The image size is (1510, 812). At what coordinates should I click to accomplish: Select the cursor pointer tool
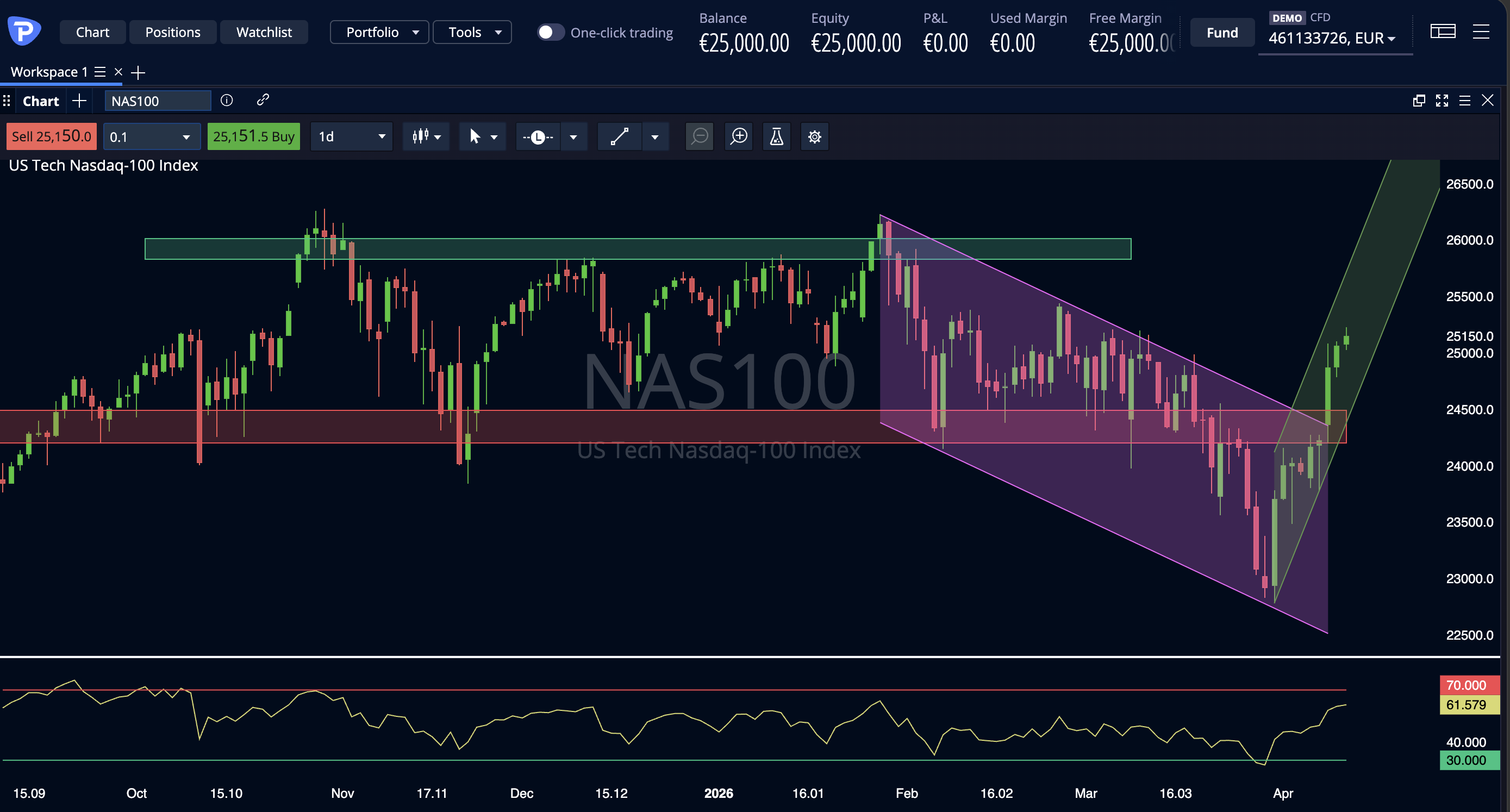tap(475, 136)
